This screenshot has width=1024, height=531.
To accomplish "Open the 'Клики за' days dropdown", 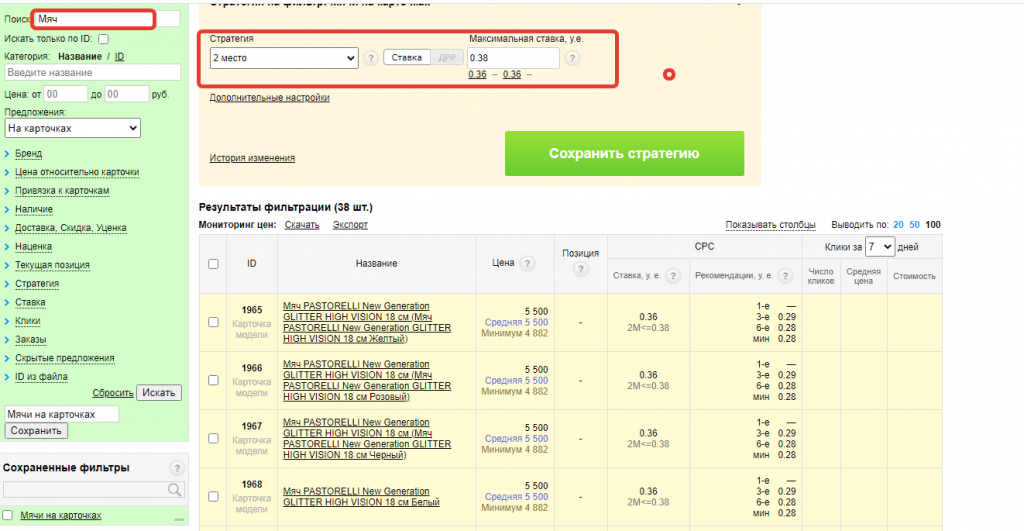I will click(x=880, y=246).
